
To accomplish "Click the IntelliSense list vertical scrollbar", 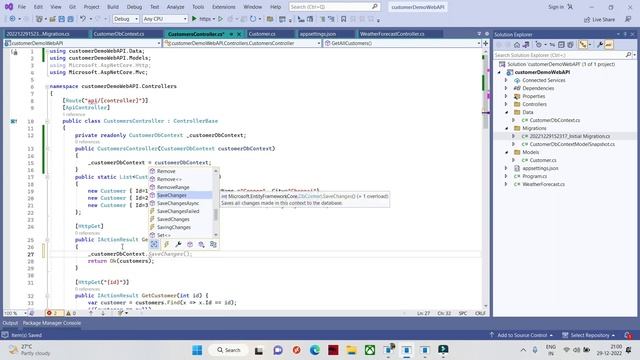I will point(216,203).
